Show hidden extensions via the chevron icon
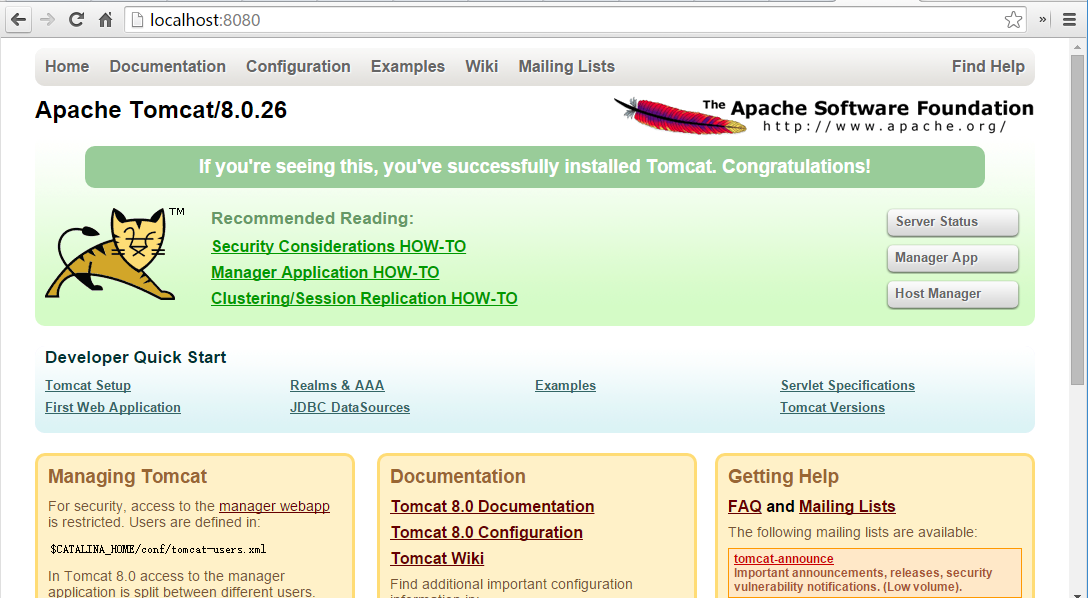This screenshot has height=598, width=1088. 1042,20
